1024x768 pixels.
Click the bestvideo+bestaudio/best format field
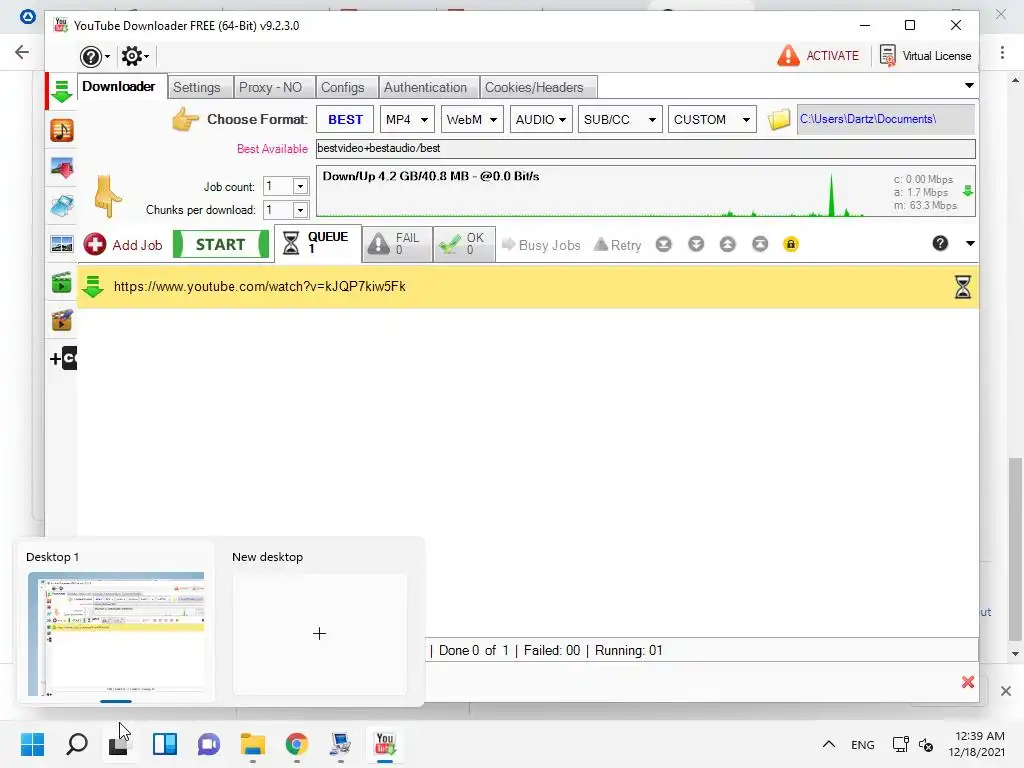pyautogui.click(x=646, y=148)
